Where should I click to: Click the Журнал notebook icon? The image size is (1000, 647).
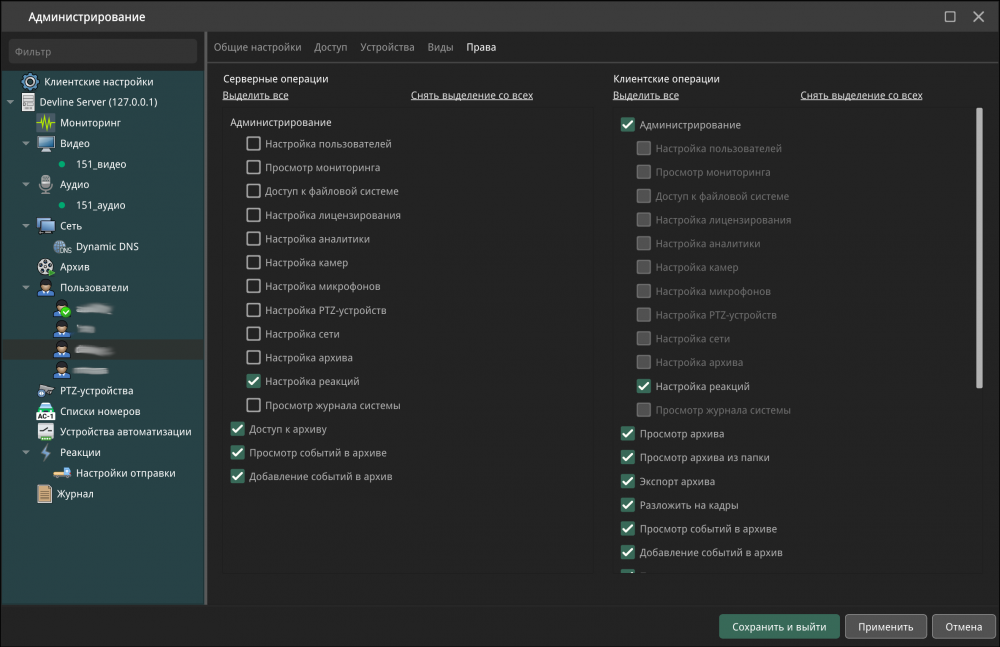44,494
